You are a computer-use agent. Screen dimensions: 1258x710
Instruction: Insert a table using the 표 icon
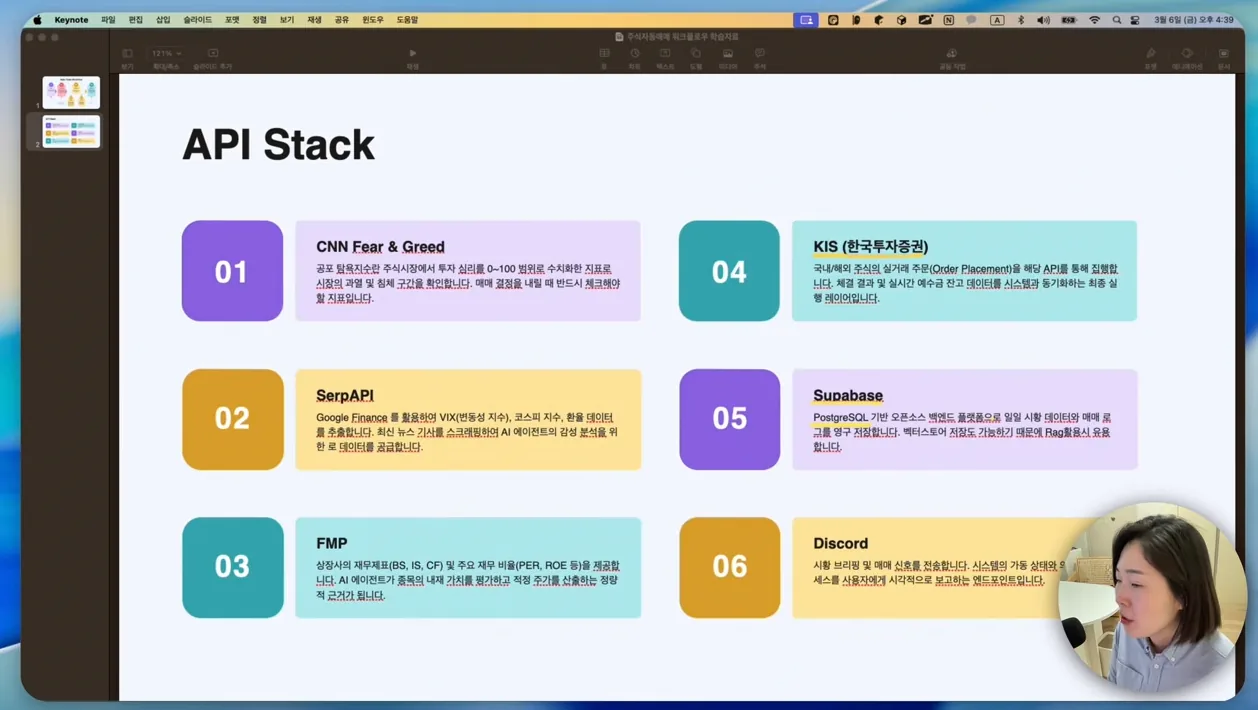click(x=604, y=57)
